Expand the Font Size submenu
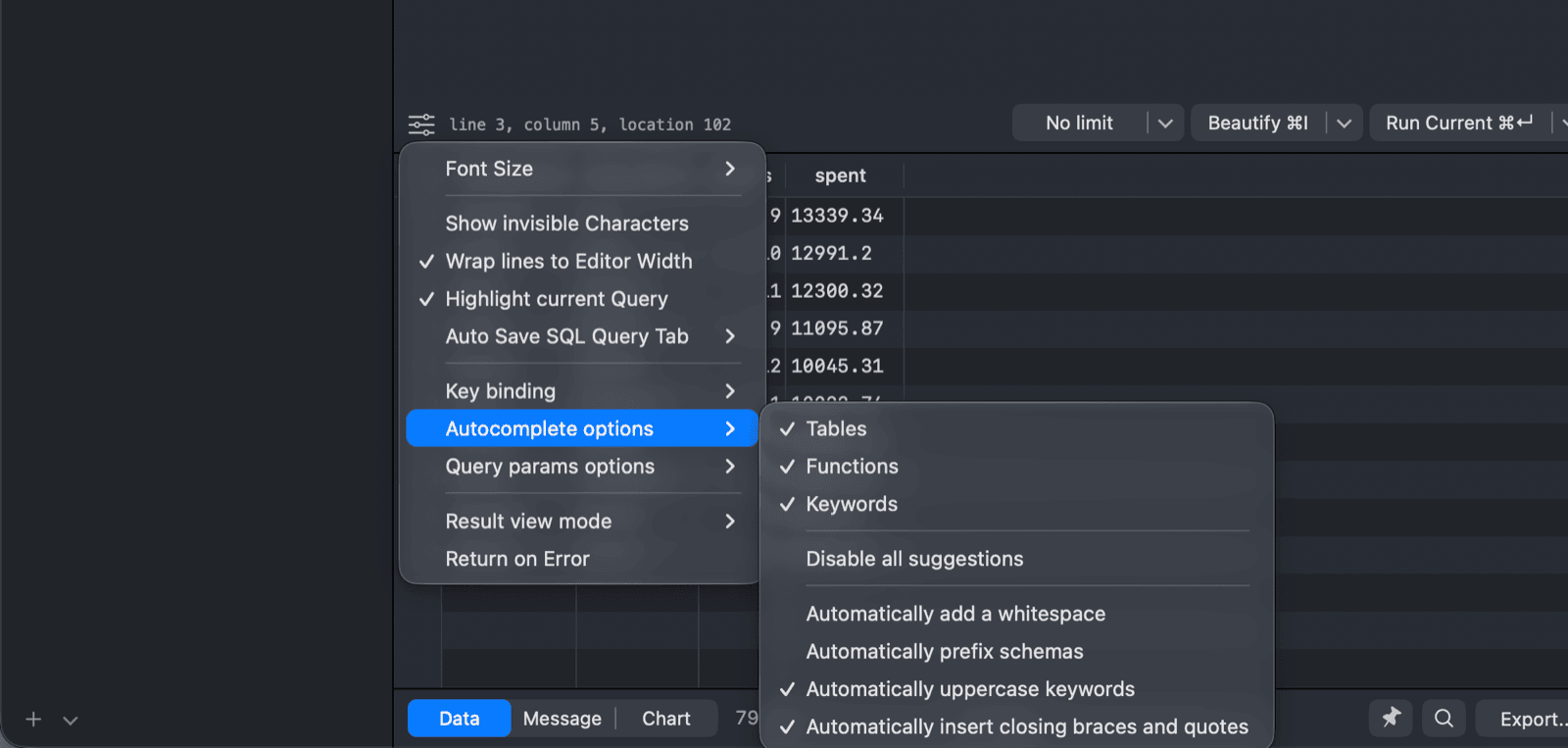The image size is (1568, 748). pyautogui.click(x=582, y=169)
